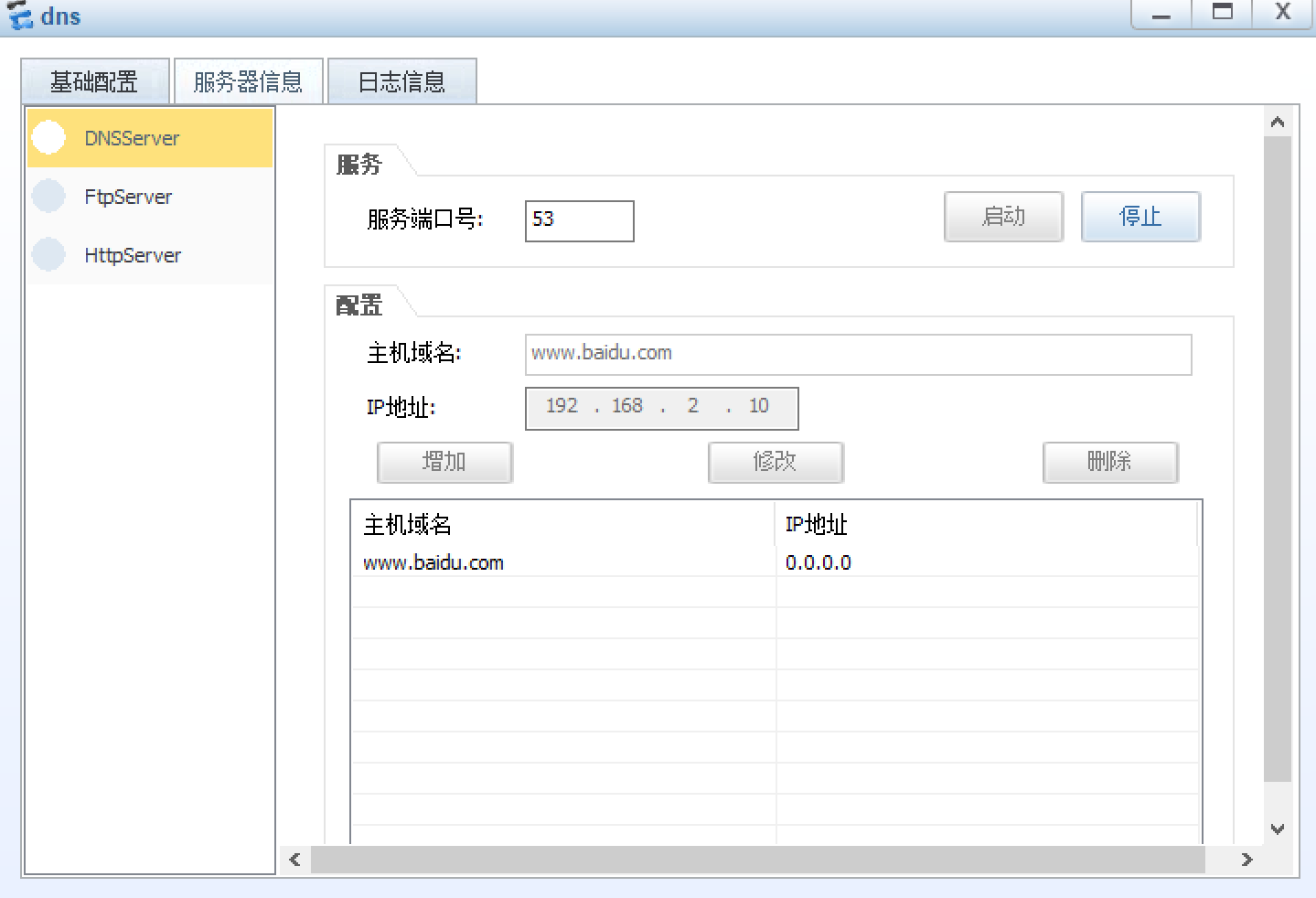The image size is (1316, 898).
Task: Select HttpServer in the server list
Action: coord(150,255)
